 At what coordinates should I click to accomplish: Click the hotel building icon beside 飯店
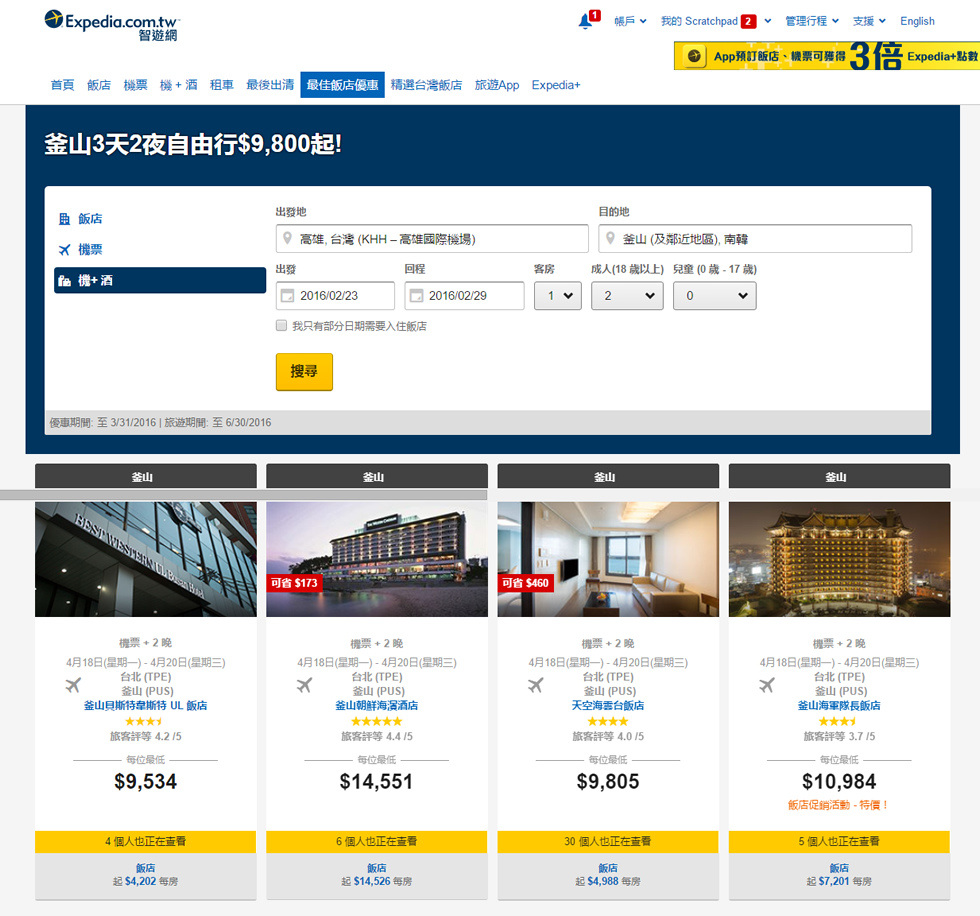(x=64, y=219)
